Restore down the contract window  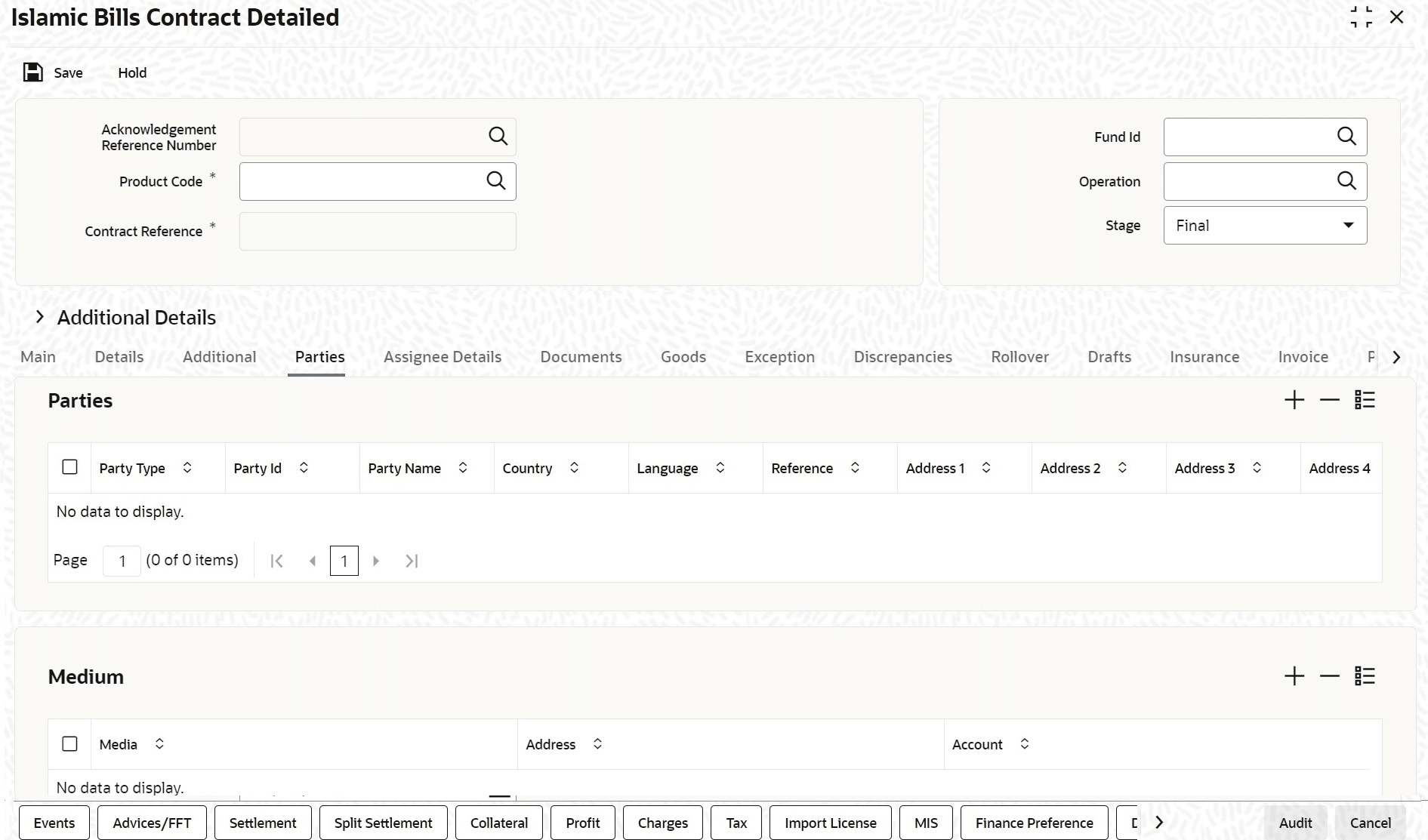(x=1361, y=17)
